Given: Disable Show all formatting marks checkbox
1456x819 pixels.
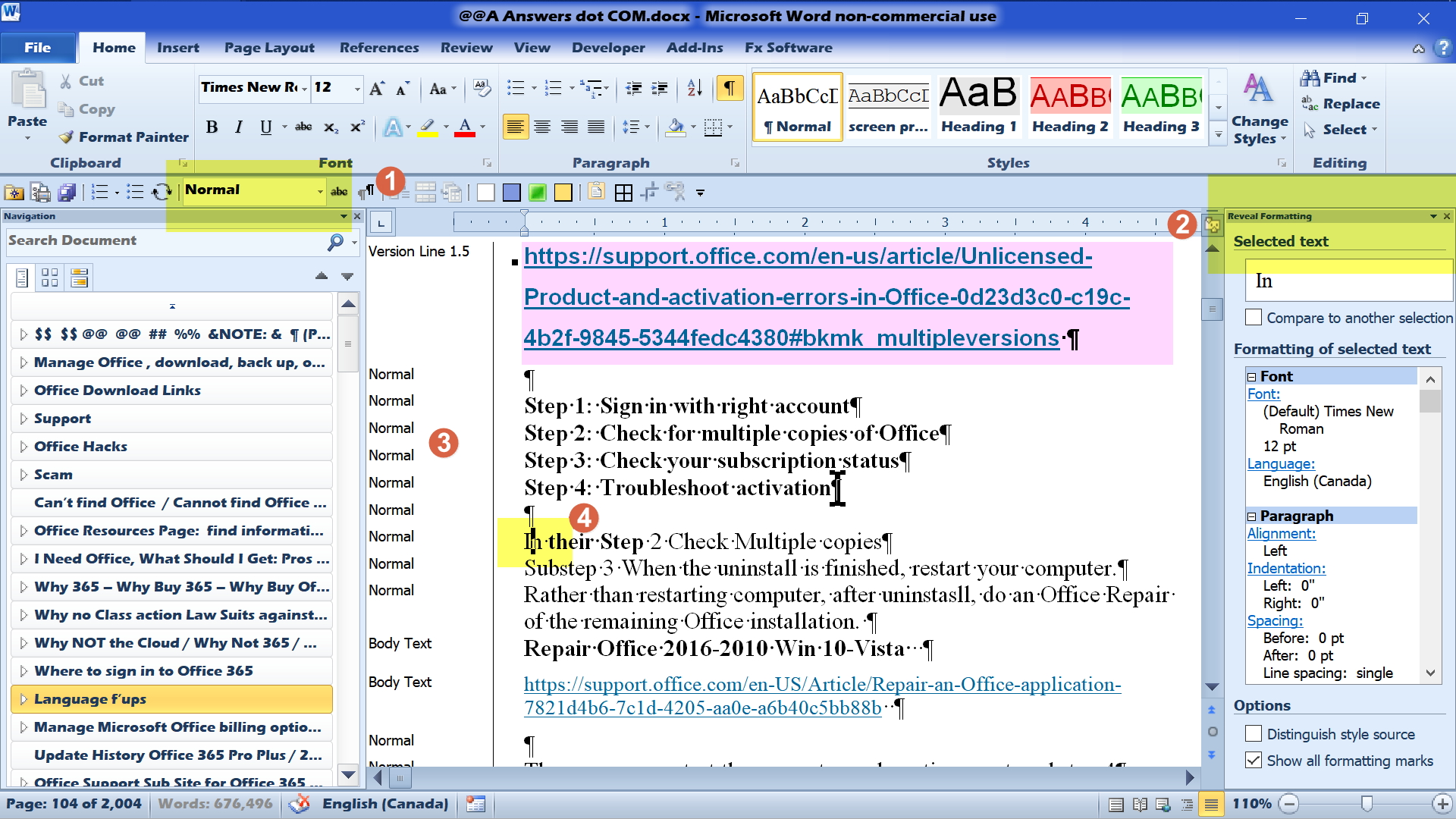Looking at the screenshot, I should tap(1253, 761).
